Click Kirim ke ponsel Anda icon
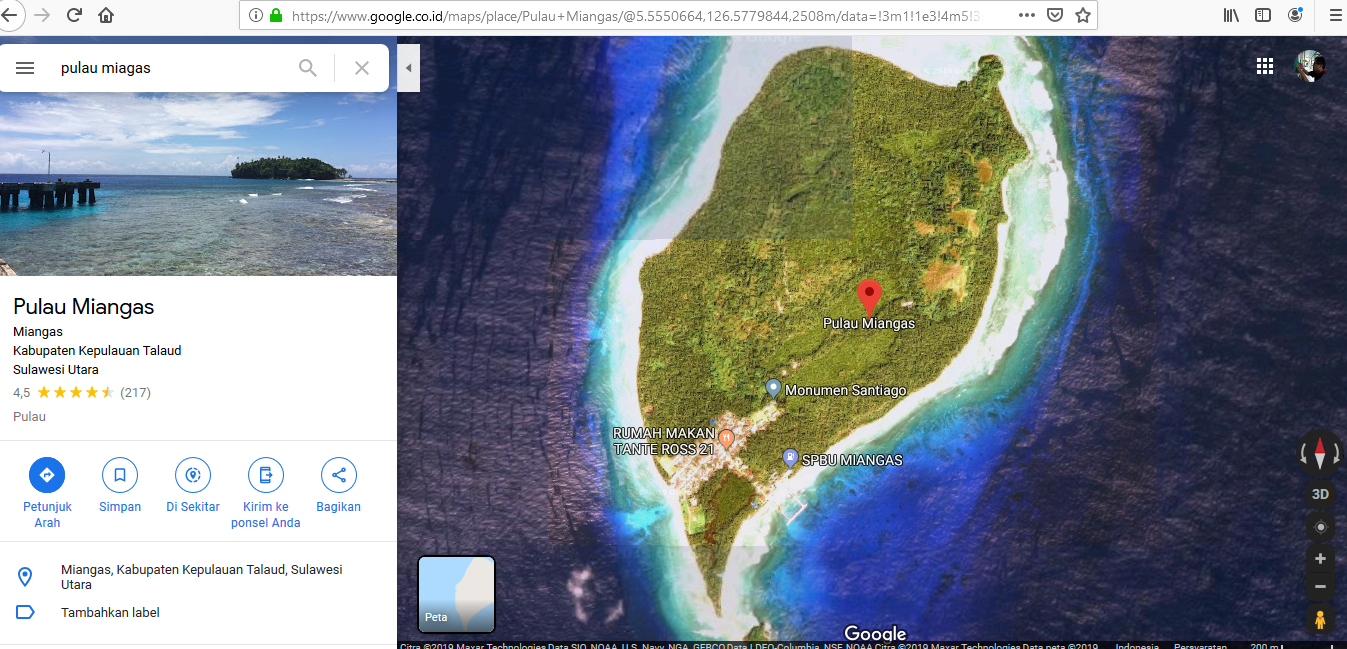The width and height of the screenshot is (1347, 649). 265,475
